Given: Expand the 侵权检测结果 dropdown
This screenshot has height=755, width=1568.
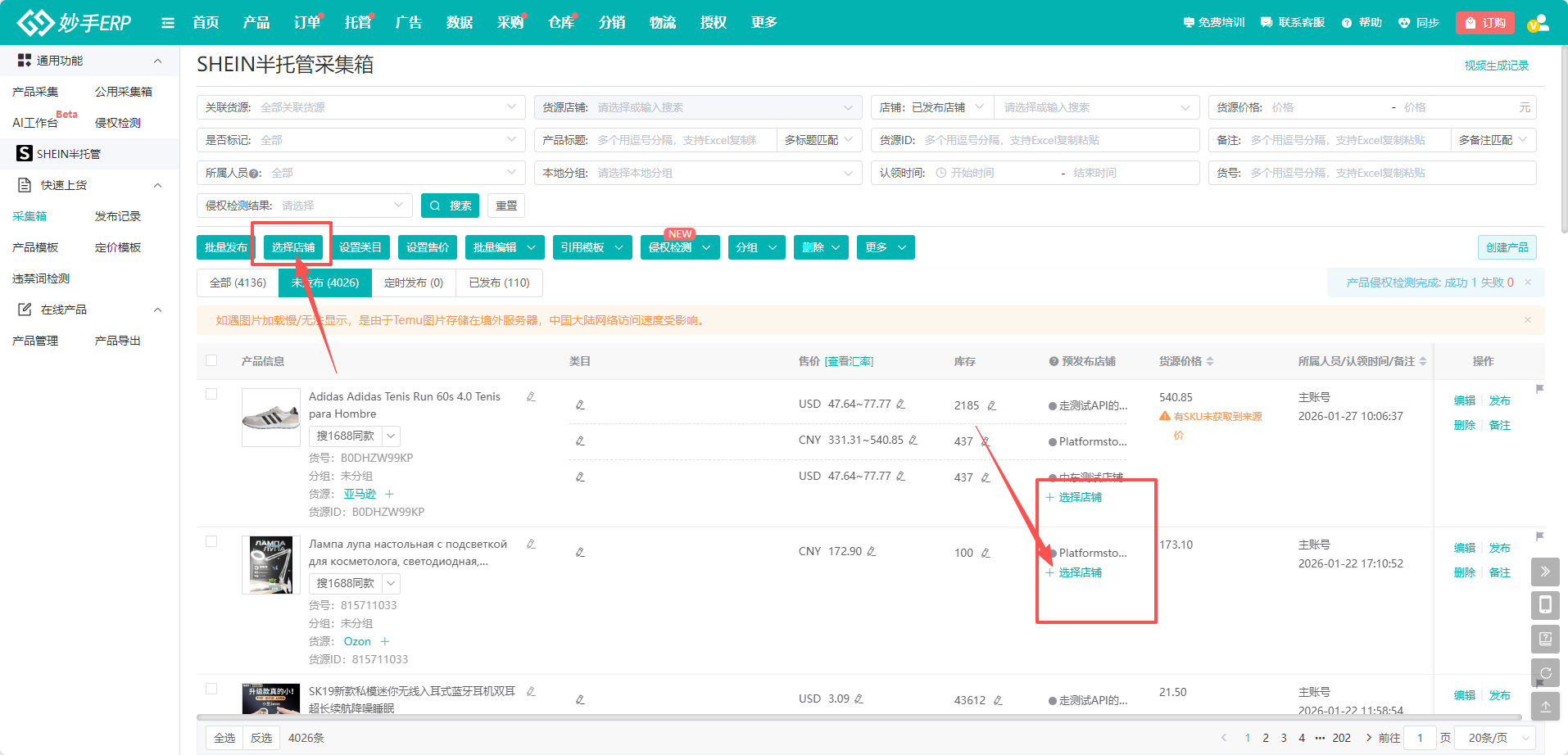Looking at the screenshot, I should tap(342, 206).
